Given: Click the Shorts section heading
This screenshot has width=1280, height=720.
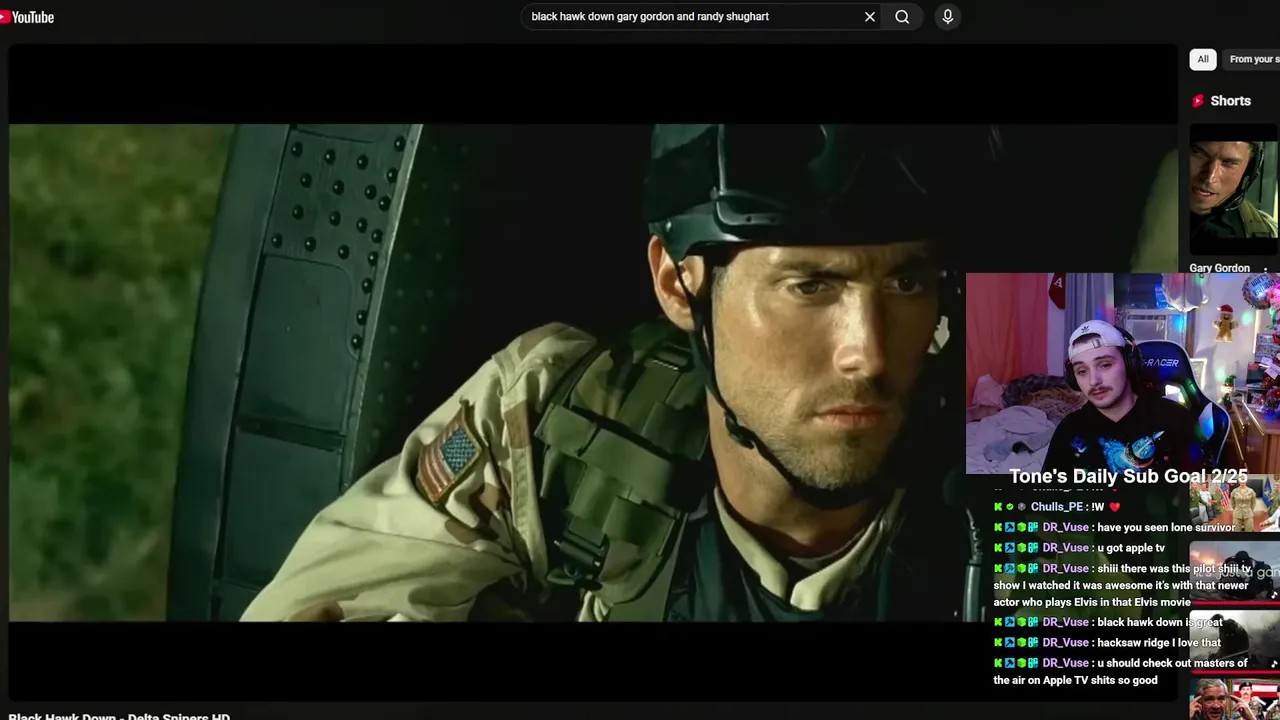Looking at the screenshot, I should point(1230,101).
